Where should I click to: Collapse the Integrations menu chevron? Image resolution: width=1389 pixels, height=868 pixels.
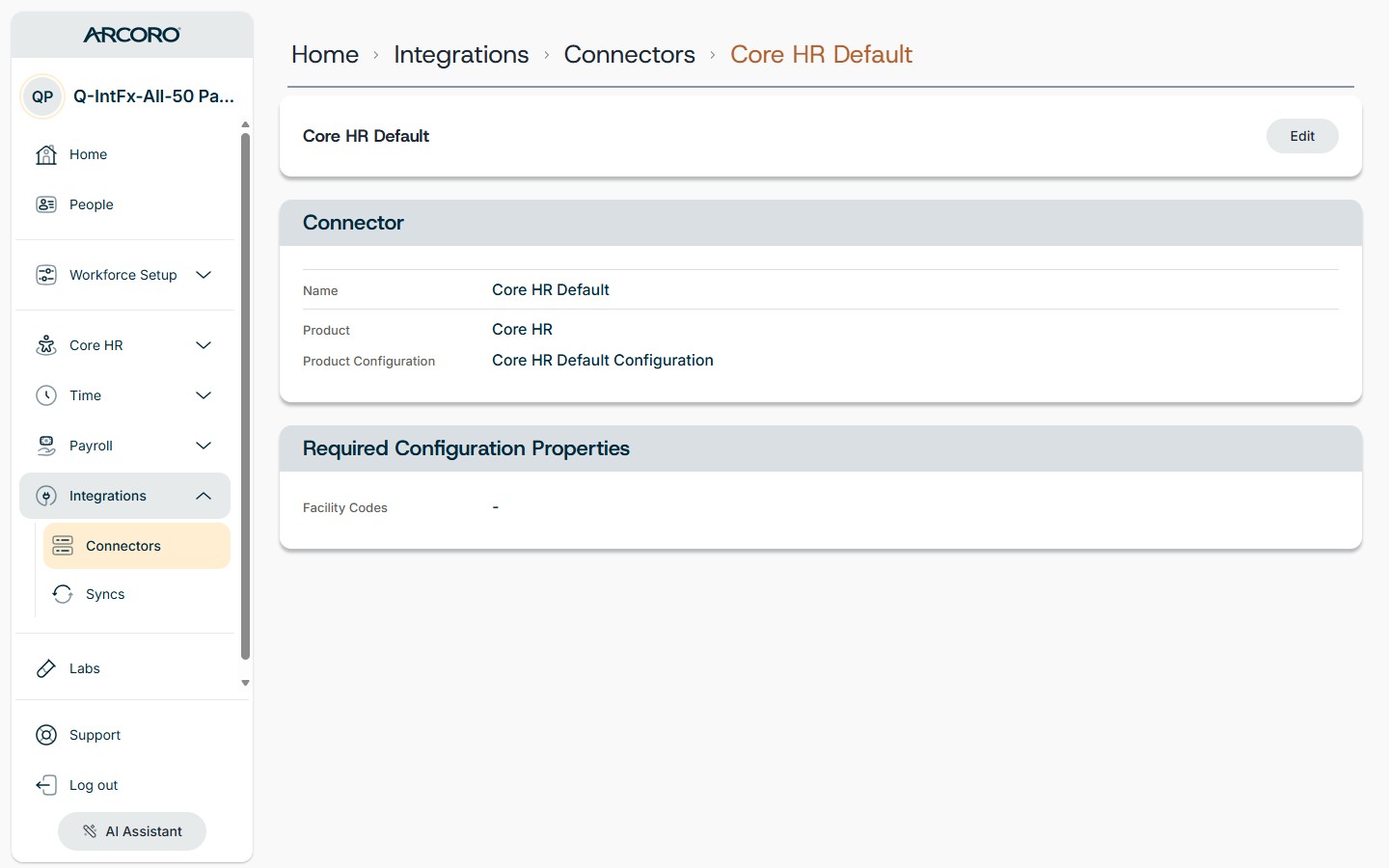click(x=204, y=496)
